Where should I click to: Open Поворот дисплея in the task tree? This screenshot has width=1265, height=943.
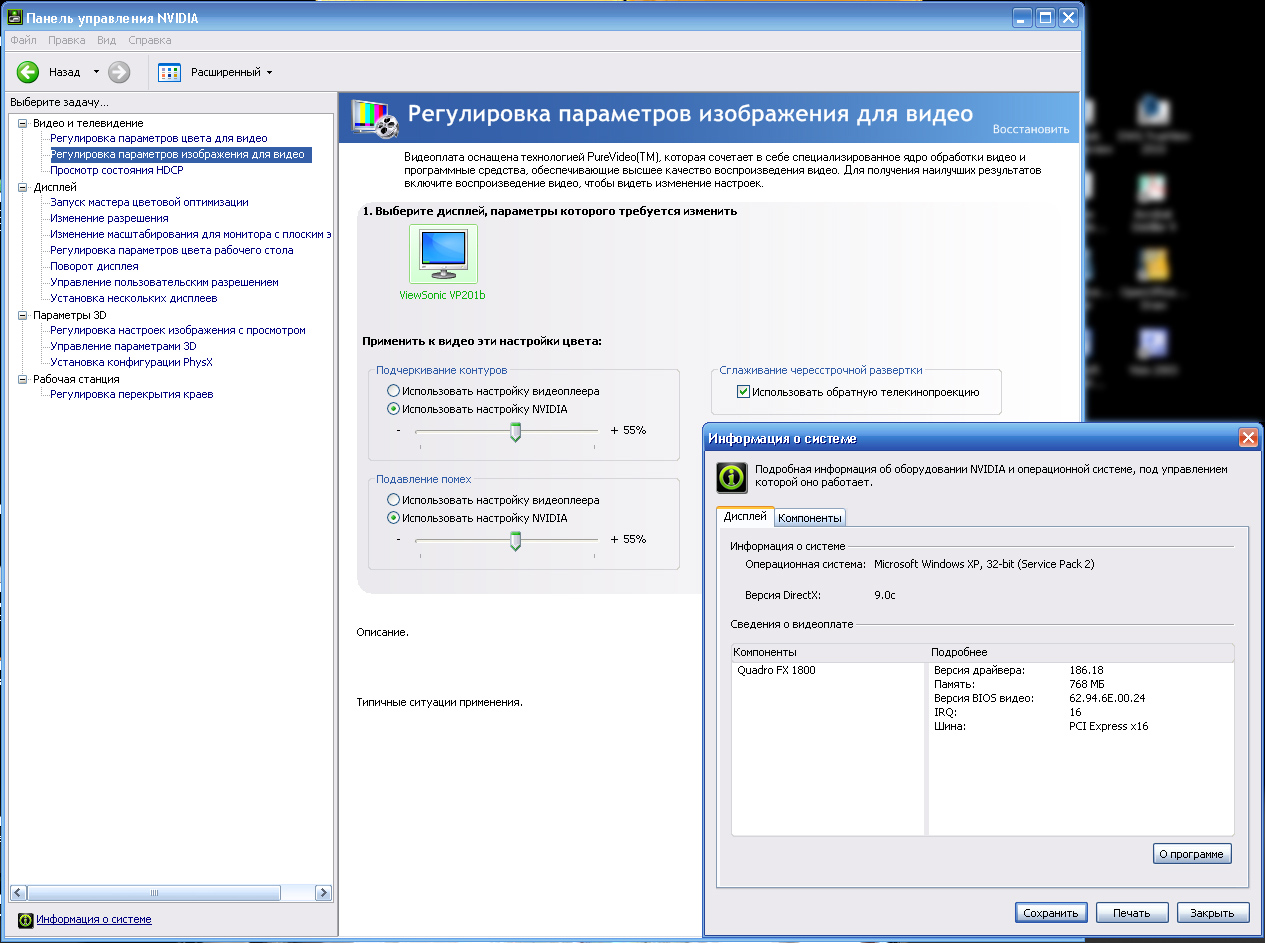coord(94,266)
